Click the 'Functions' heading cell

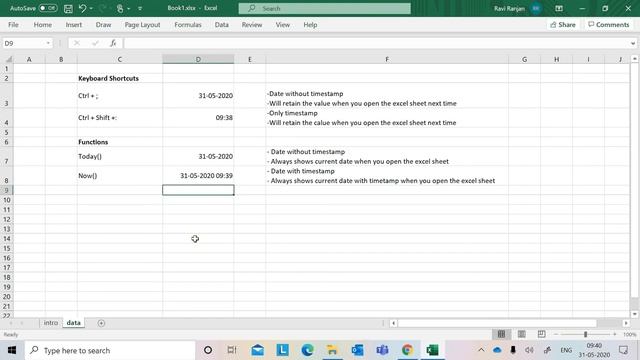120,142
